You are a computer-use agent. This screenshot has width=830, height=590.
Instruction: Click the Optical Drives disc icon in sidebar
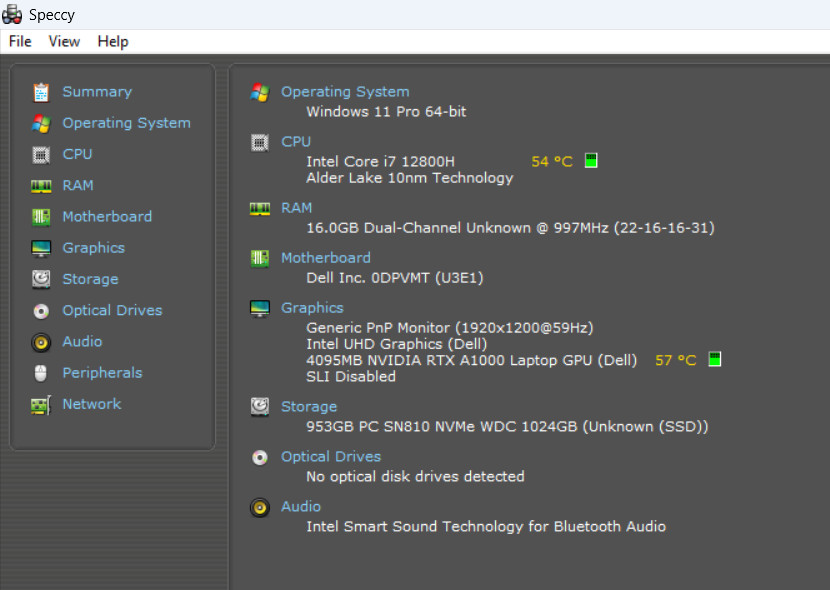tap(41, 311)
